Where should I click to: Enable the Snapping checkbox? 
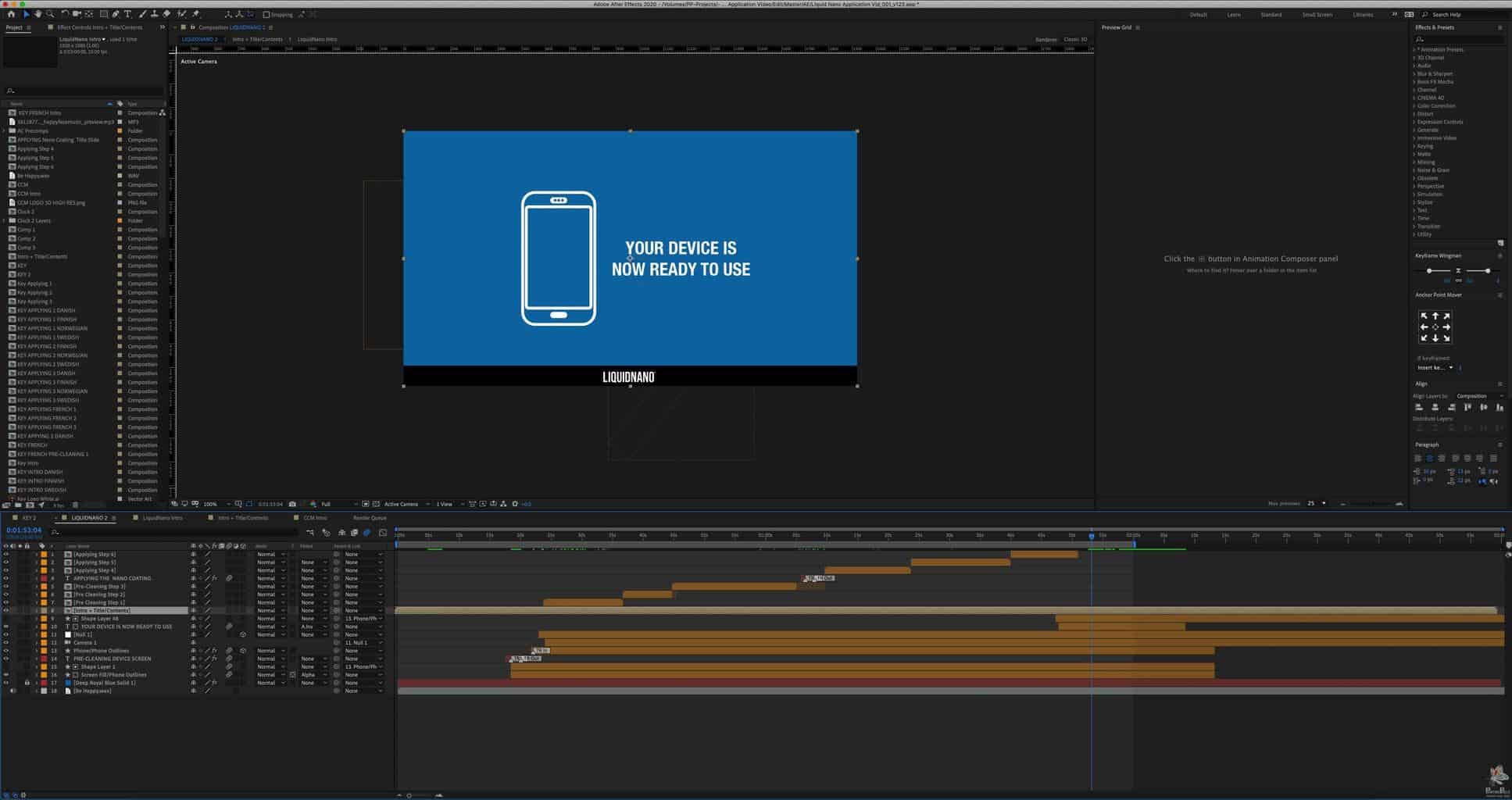pyautogui.click(x=266, y=15)
